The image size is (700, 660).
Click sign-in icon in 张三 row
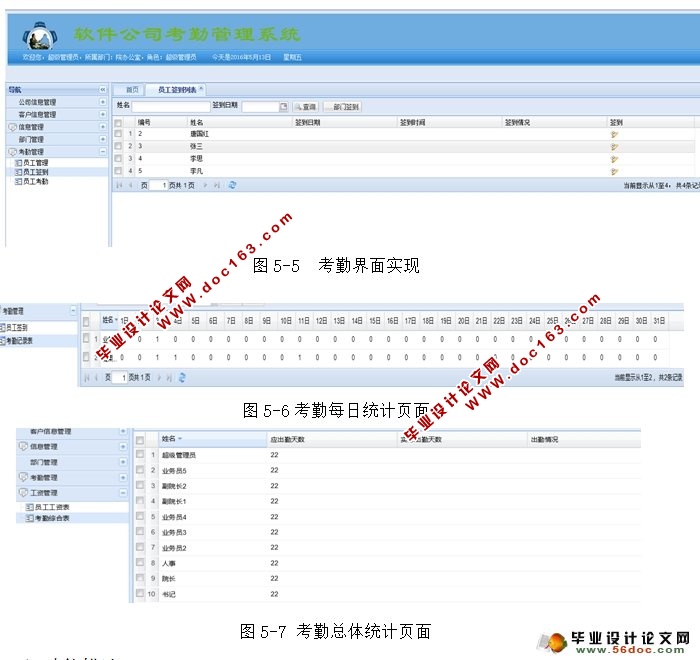[614, 146]
